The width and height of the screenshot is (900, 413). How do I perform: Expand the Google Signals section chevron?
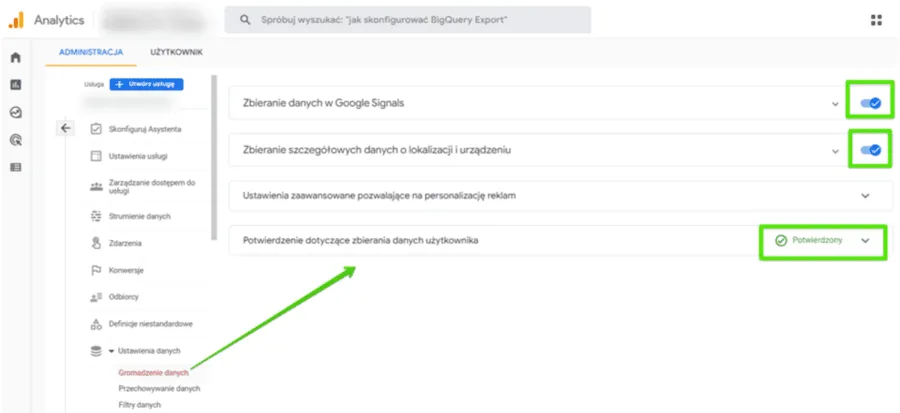[x=835, y=104]
